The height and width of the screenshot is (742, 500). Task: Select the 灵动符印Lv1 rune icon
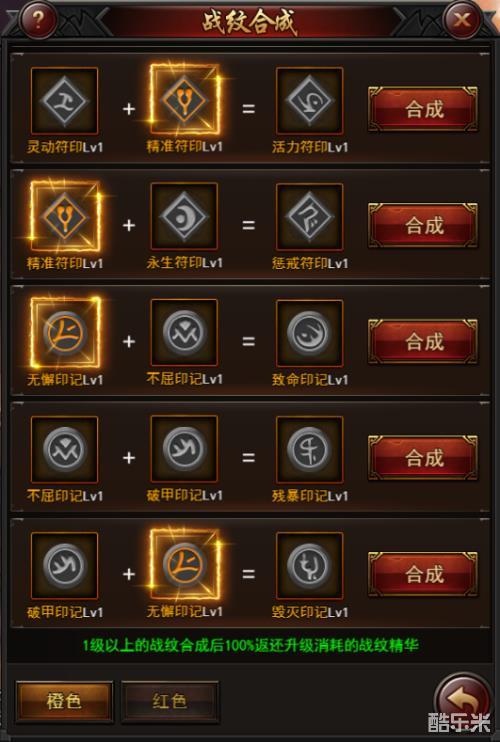pyautogui.click(x=64, y=101)
